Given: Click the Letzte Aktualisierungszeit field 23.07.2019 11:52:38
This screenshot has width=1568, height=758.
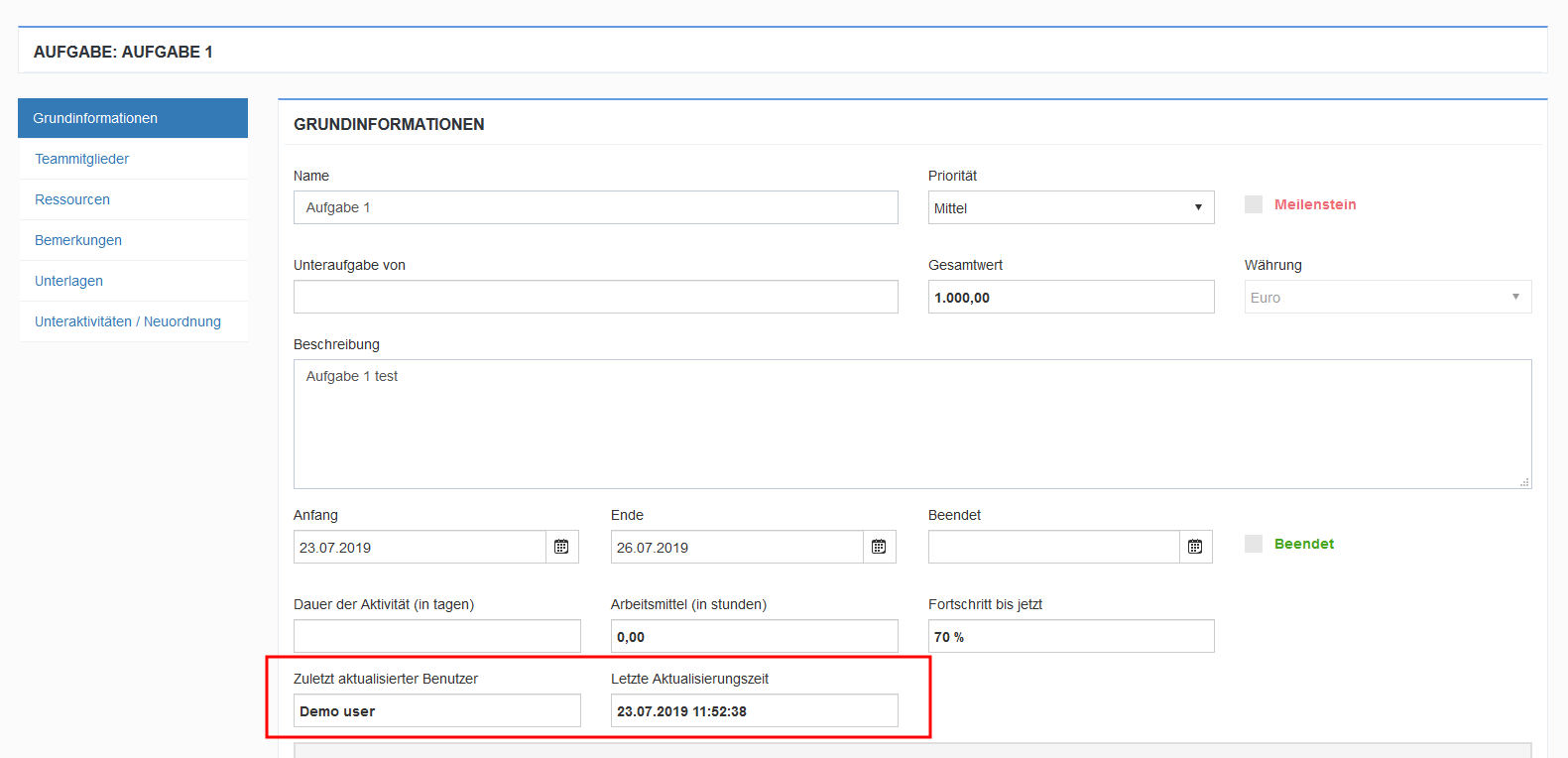Looking at the screenshot, I should 755,710.
